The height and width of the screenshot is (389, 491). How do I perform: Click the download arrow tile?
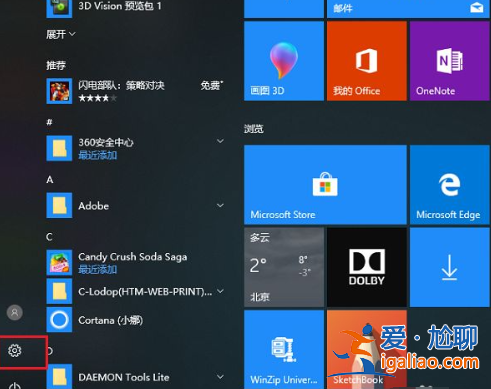point(450,267)
